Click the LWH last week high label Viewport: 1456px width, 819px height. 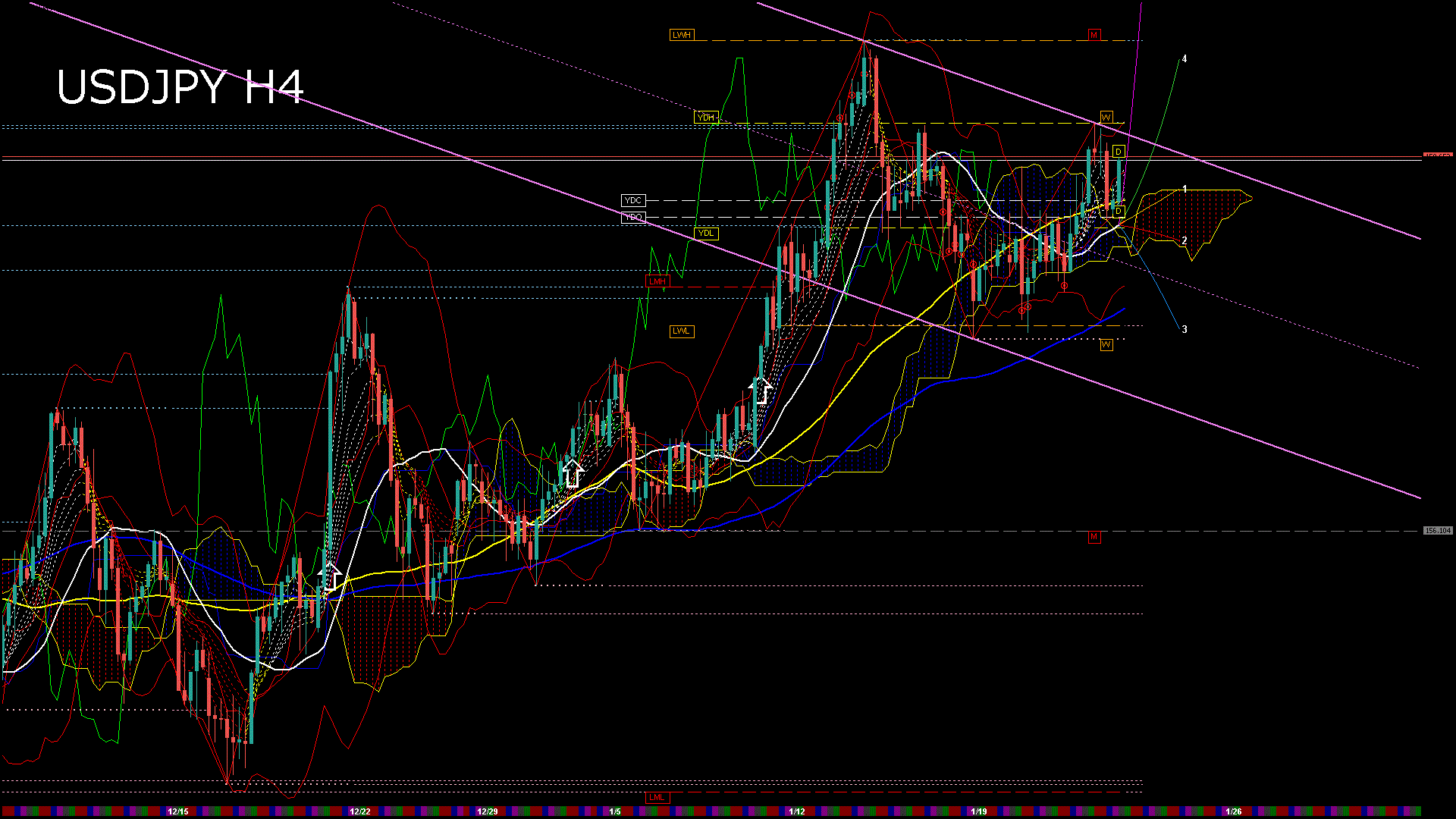(x=682, y=33)
